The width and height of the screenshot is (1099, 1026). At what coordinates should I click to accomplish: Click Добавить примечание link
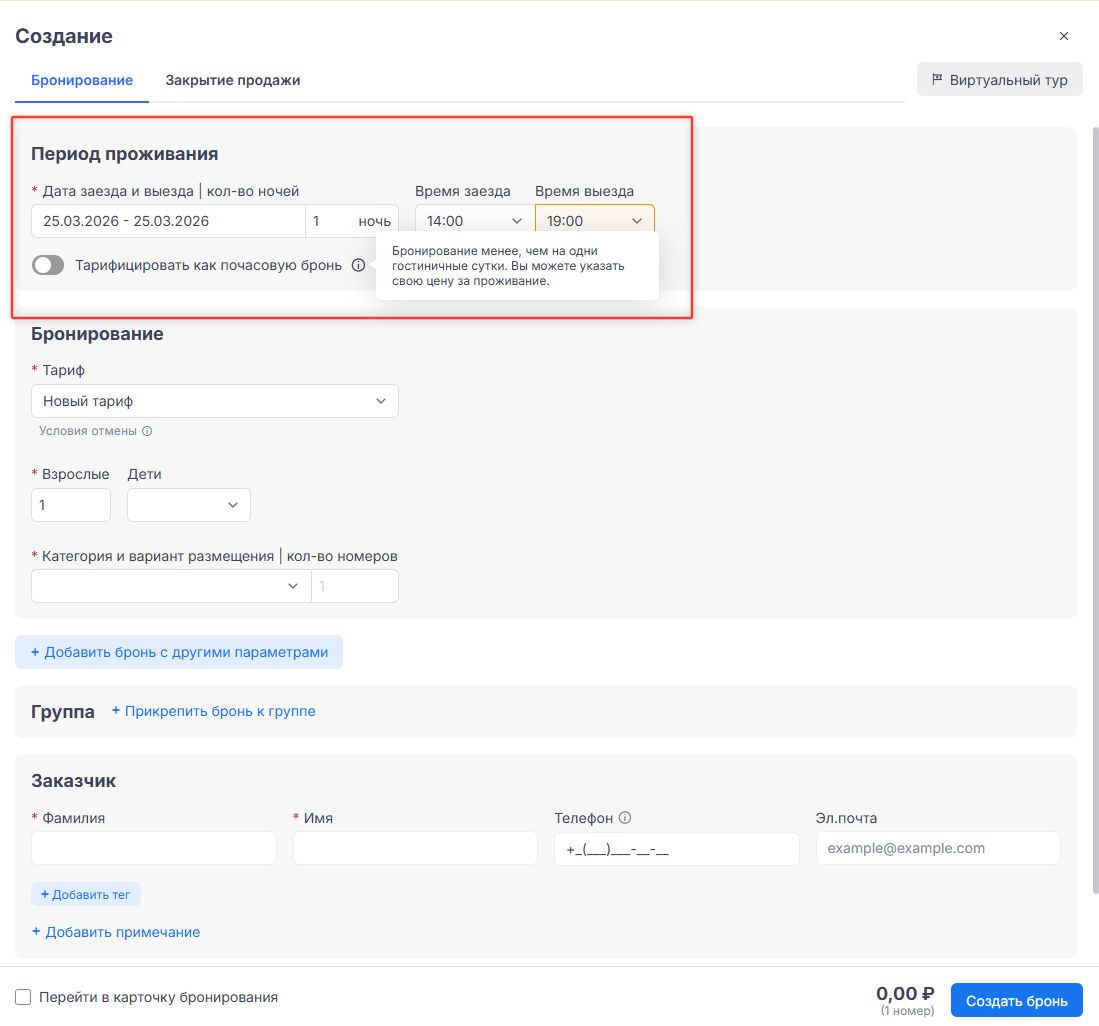(116, 932)
